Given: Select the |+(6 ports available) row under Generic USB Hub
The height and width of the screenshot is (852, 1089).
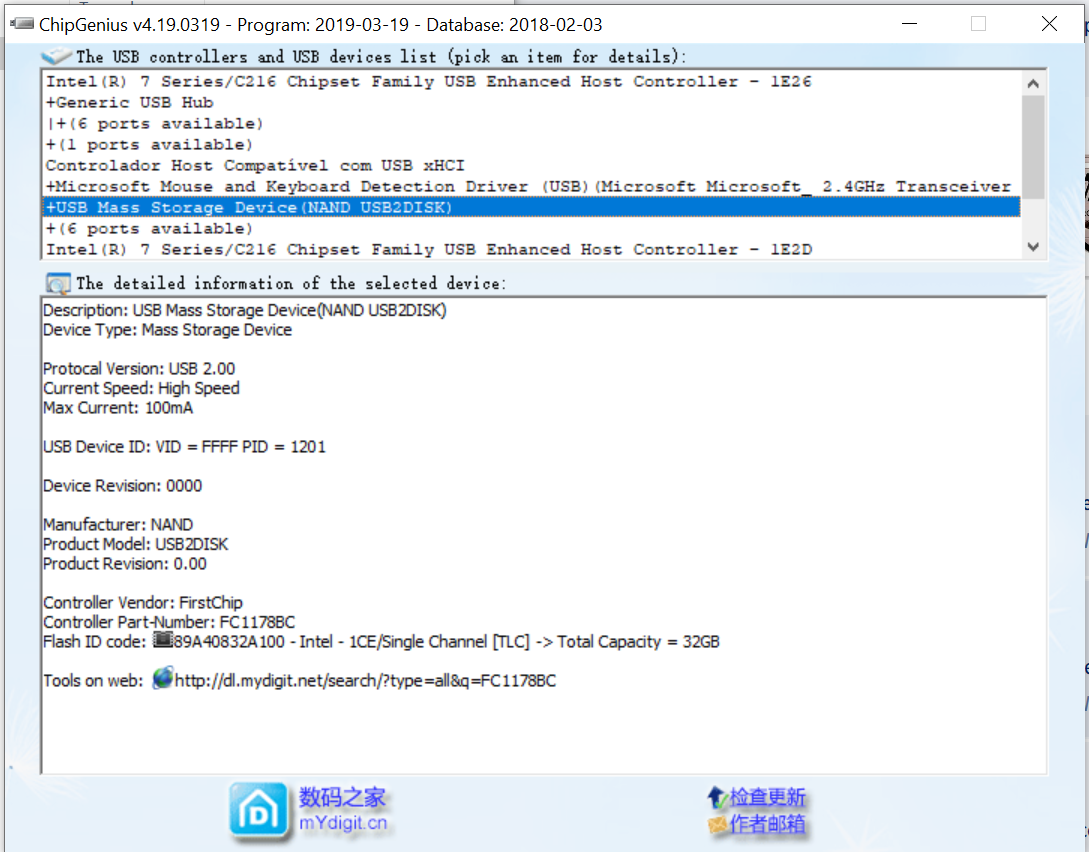Looking at the screenshot, I should click(x=531, y=124).
